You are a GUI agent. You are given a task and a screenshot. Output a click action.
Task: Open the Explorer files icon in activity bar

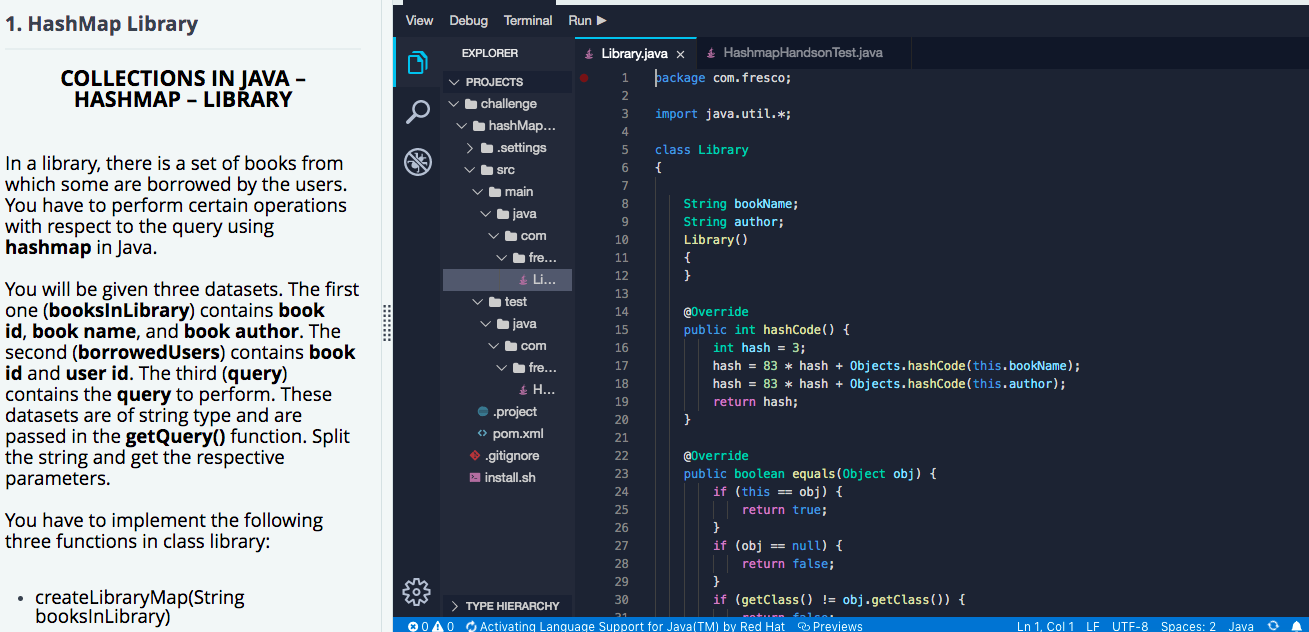coord(417,64)
